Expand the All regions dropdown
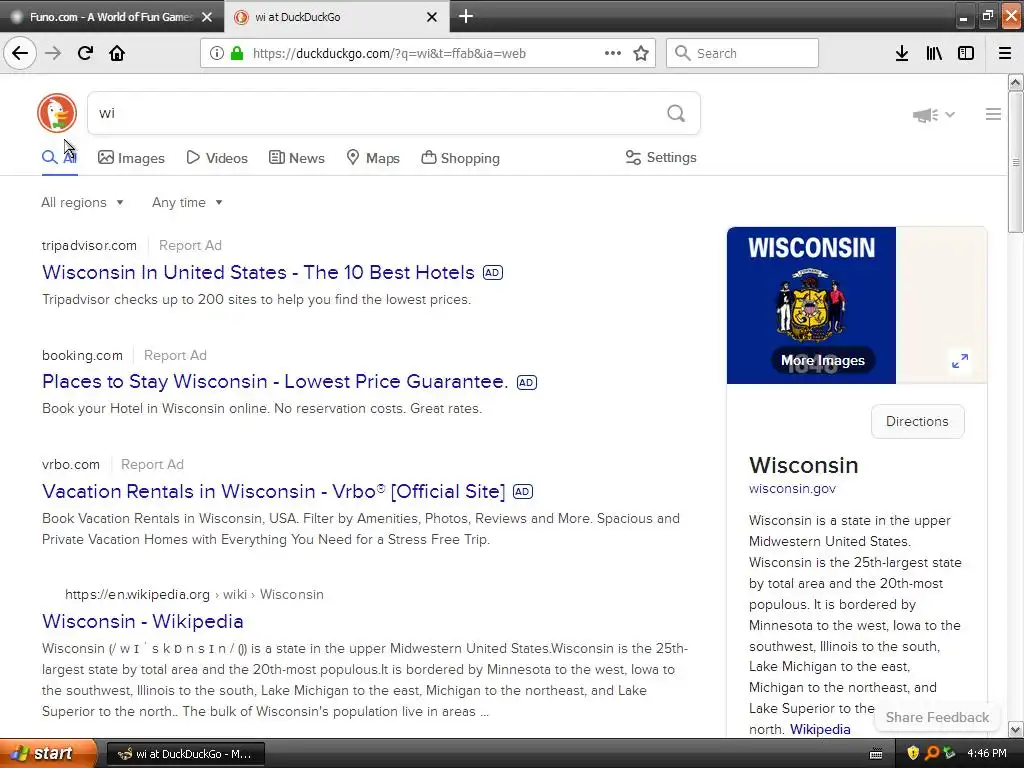The height and width of the screenshot is (768, 1024). point(82,202)
